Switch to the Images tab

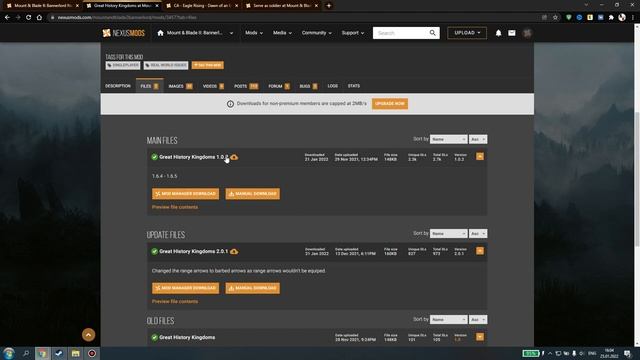(x=180, y=86)
